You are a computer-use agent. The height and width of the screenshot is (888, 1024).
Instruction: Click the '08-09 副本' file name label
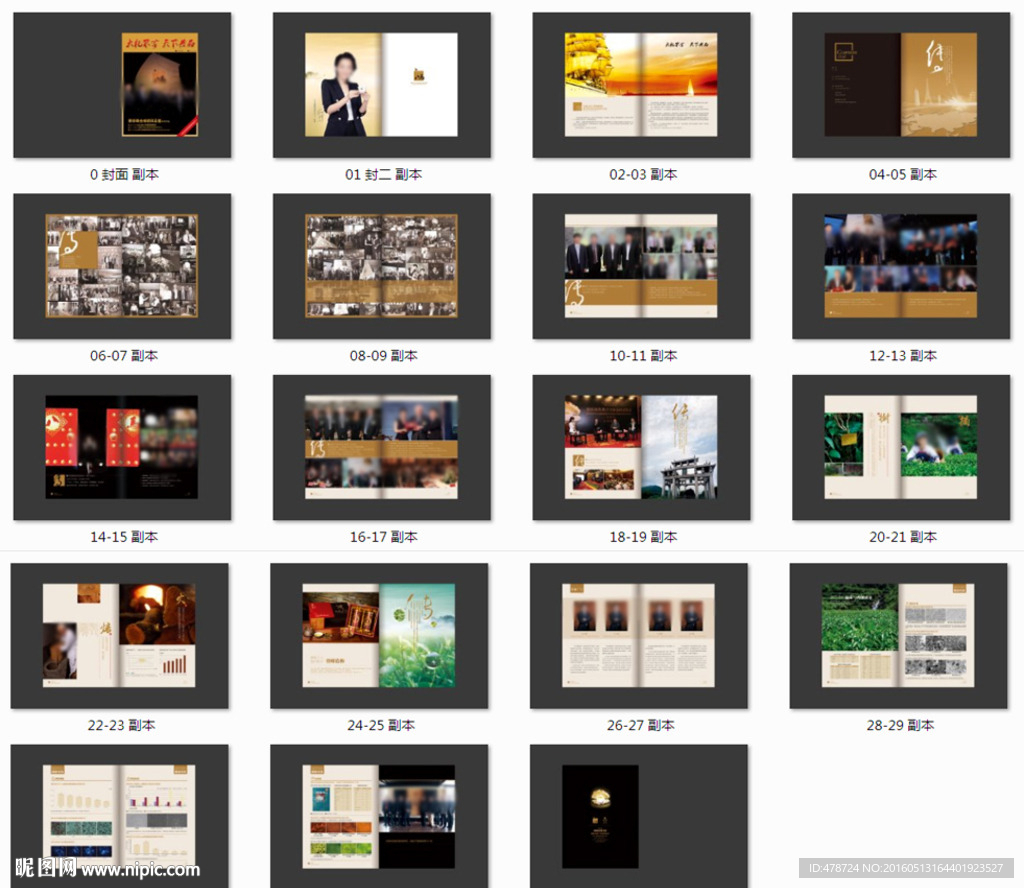click(383, 356)
